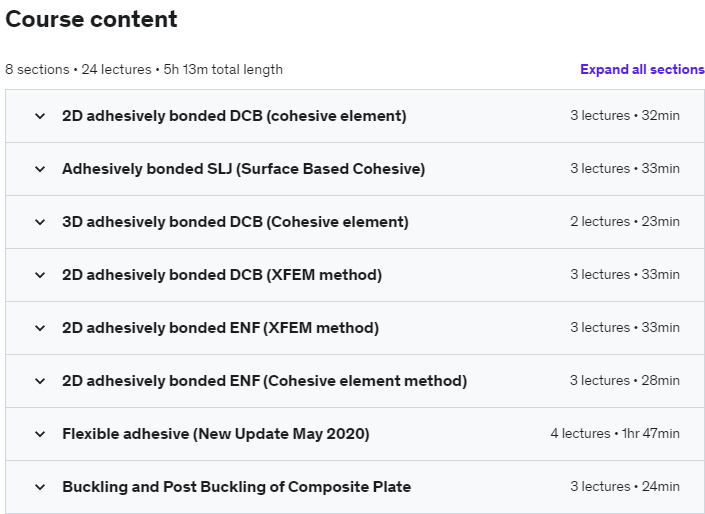
Task: Expand chevron for 2D adhesively bonded ENF (XFEM method)
Action: point(40,328)
